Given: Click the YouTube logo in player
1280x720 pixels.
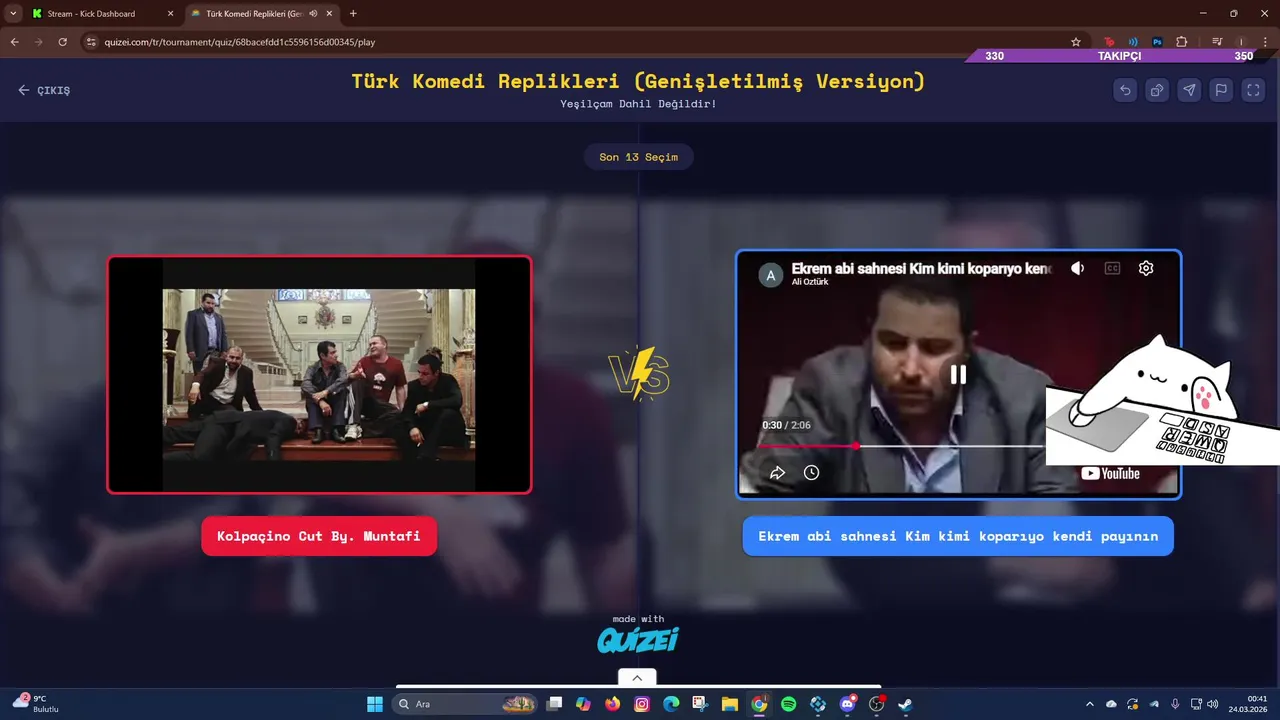Looking at the screenshot, I should click(1110, 474).
